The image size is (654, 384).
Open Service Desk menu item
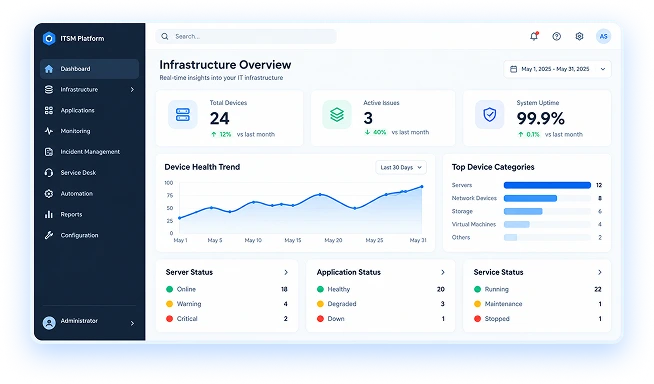[x=89, y=173]
